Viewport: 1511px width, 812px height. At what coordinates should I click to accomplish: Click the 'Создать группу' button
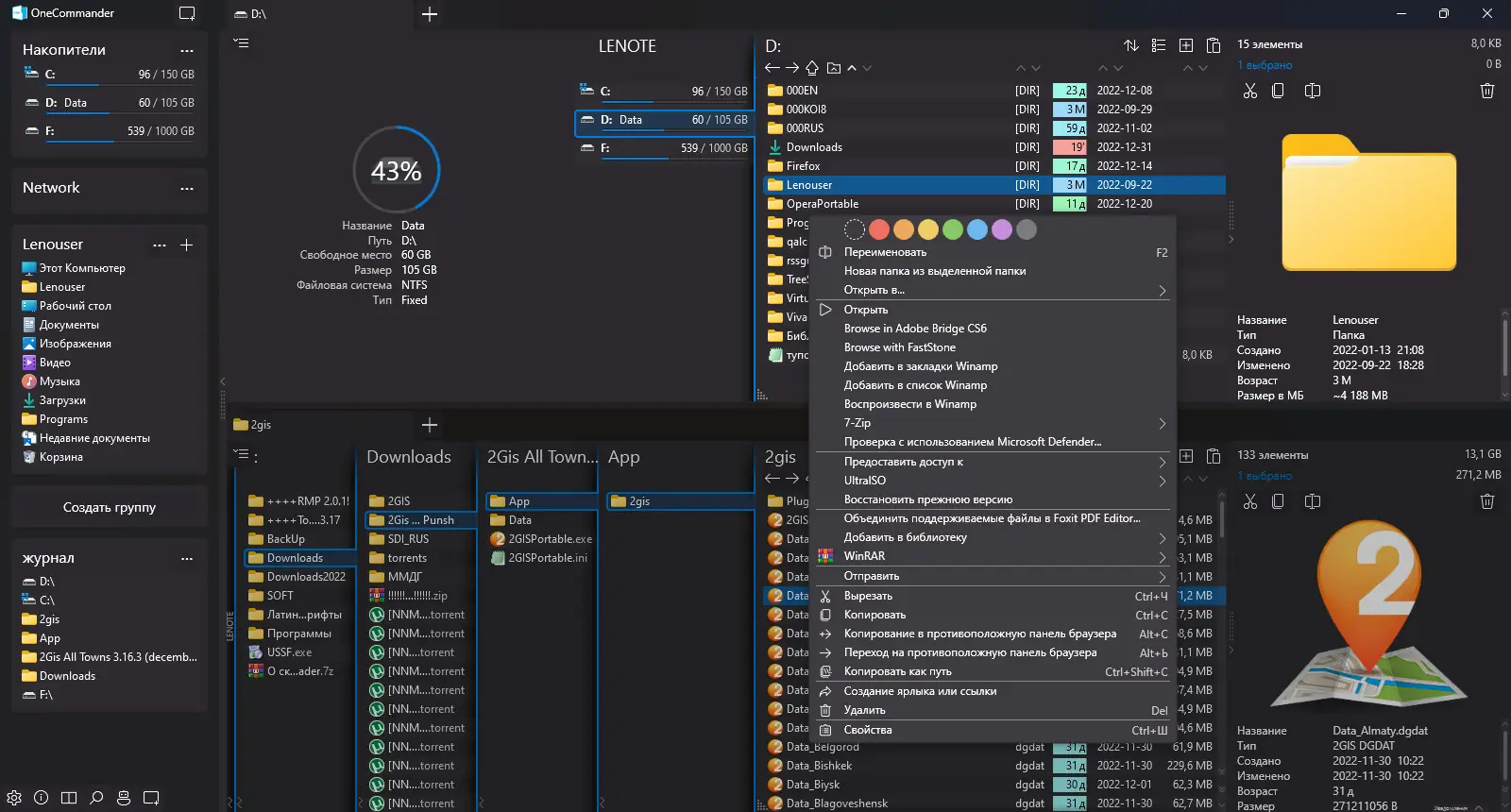(x=110, y=507)
